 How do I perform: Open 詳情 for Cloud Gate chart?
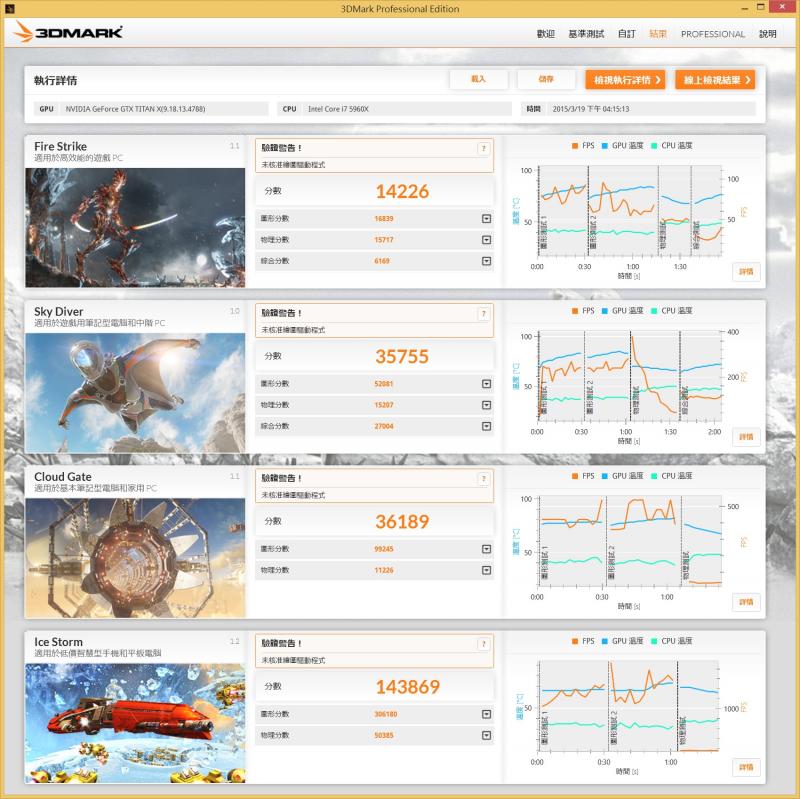(x=746, y=602)
